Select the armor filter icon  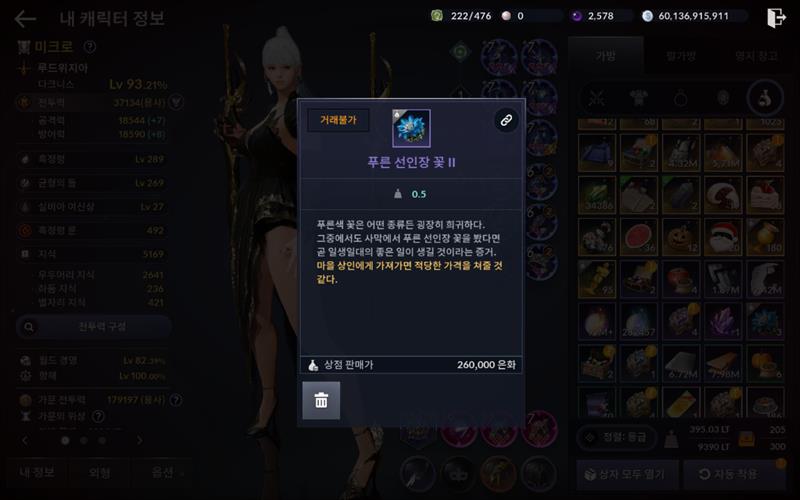coord(638,98)
